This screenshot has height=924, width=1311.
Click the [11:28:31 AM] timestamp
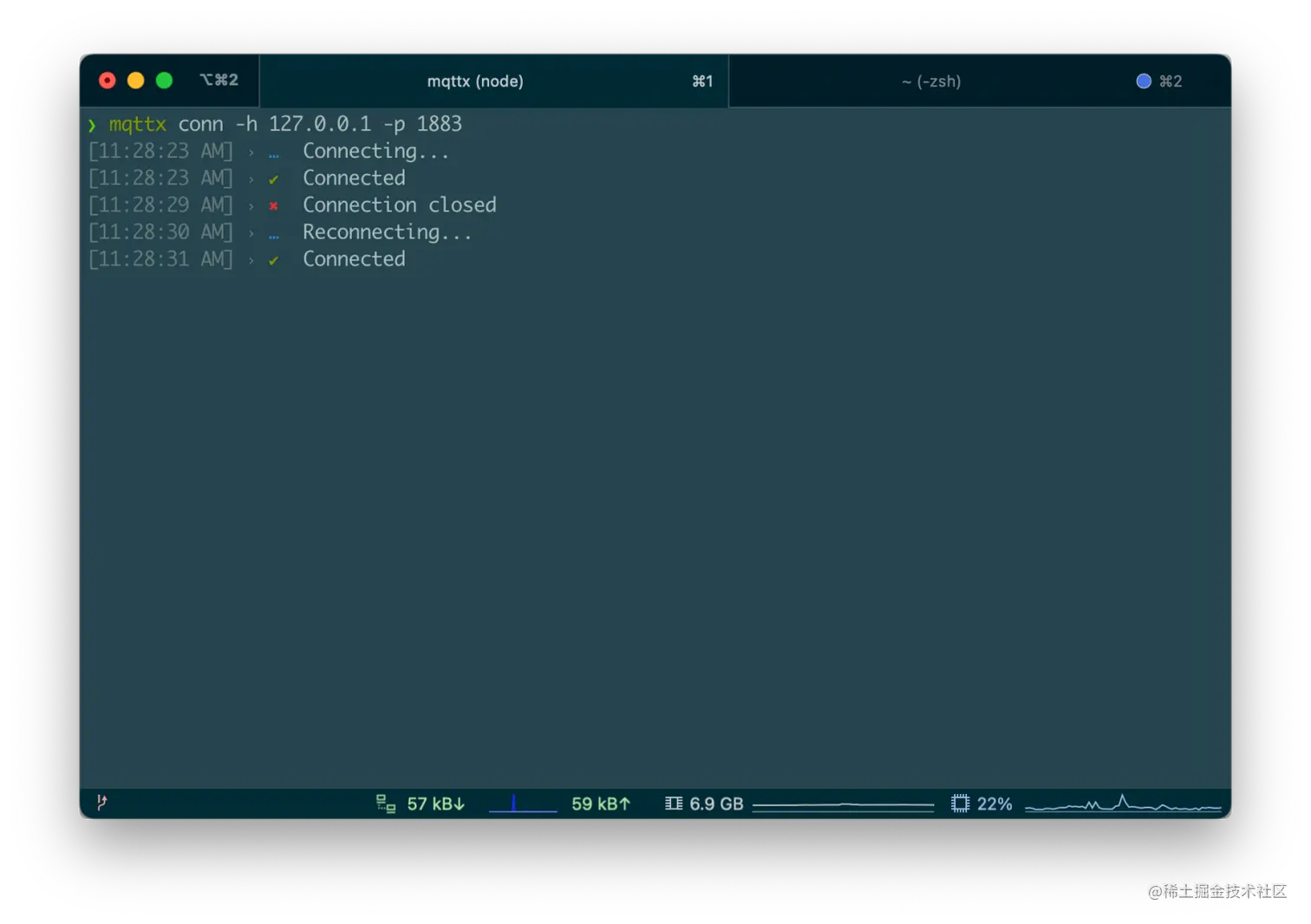(x=160, y=259)
